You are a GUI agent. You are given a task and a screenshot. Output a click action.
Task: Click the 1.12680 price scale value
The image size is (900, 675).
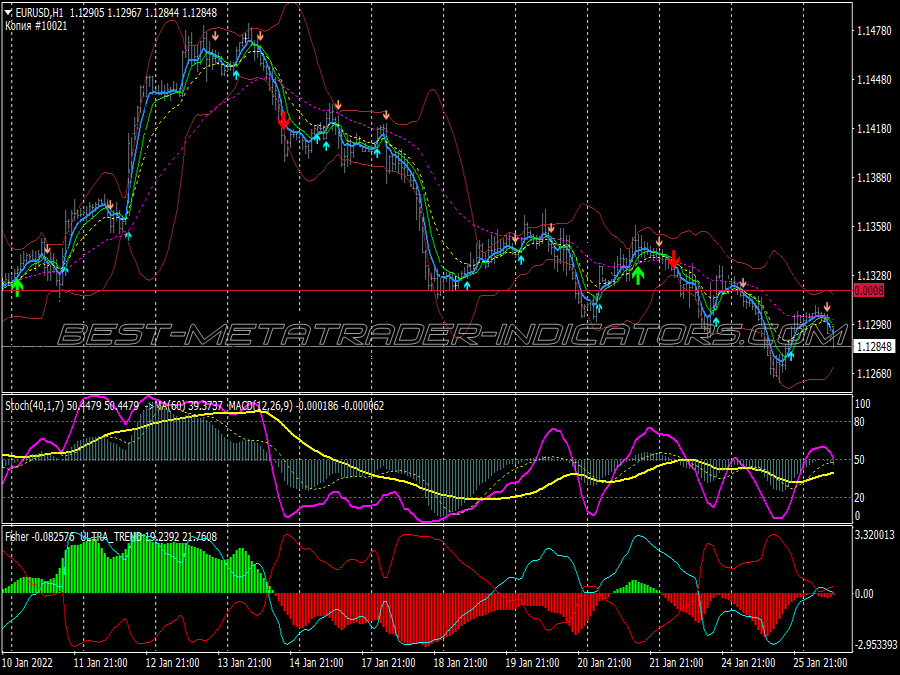(874, 374)
